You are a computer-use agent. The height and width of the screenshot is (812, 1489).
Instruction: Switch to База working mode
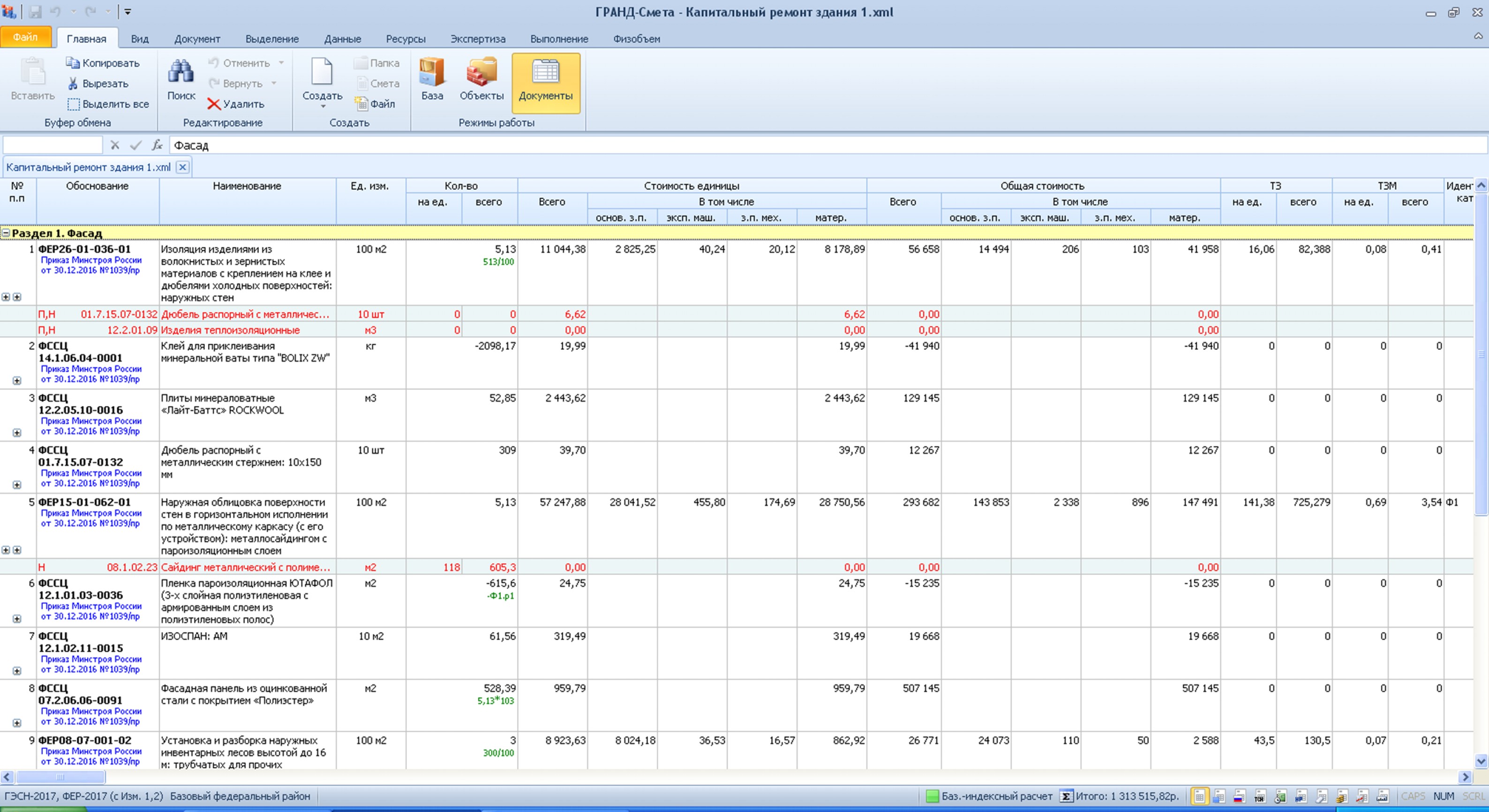coord(432,80)
